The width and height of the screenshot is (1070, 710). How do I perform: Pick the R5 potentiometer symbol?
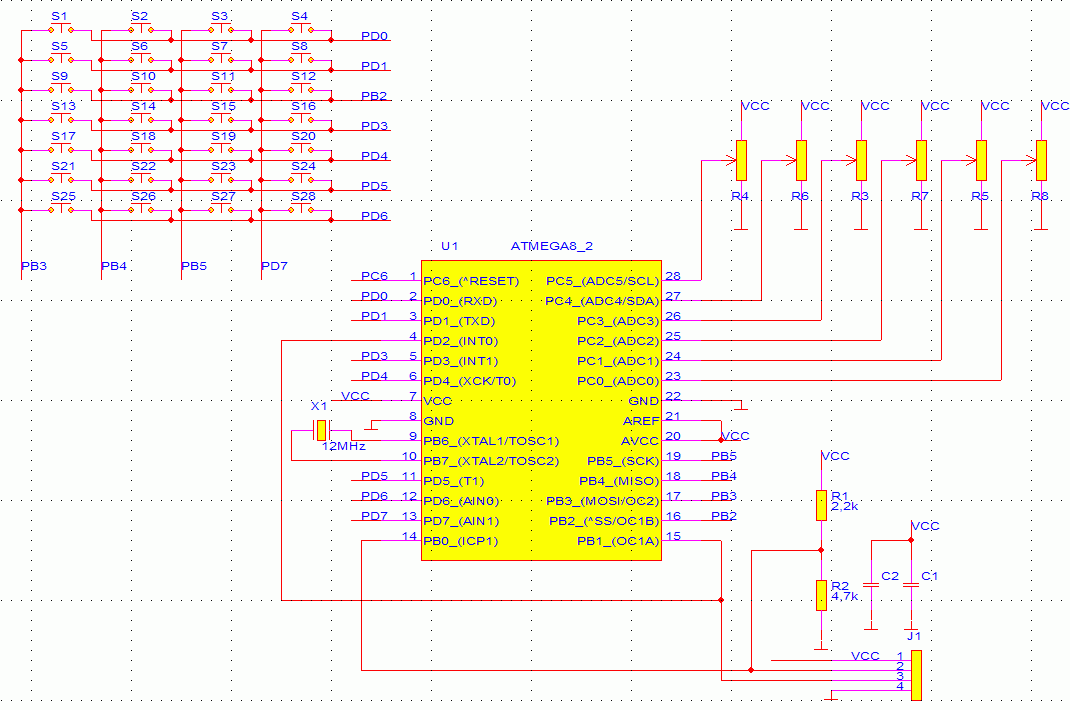(981, 160)
